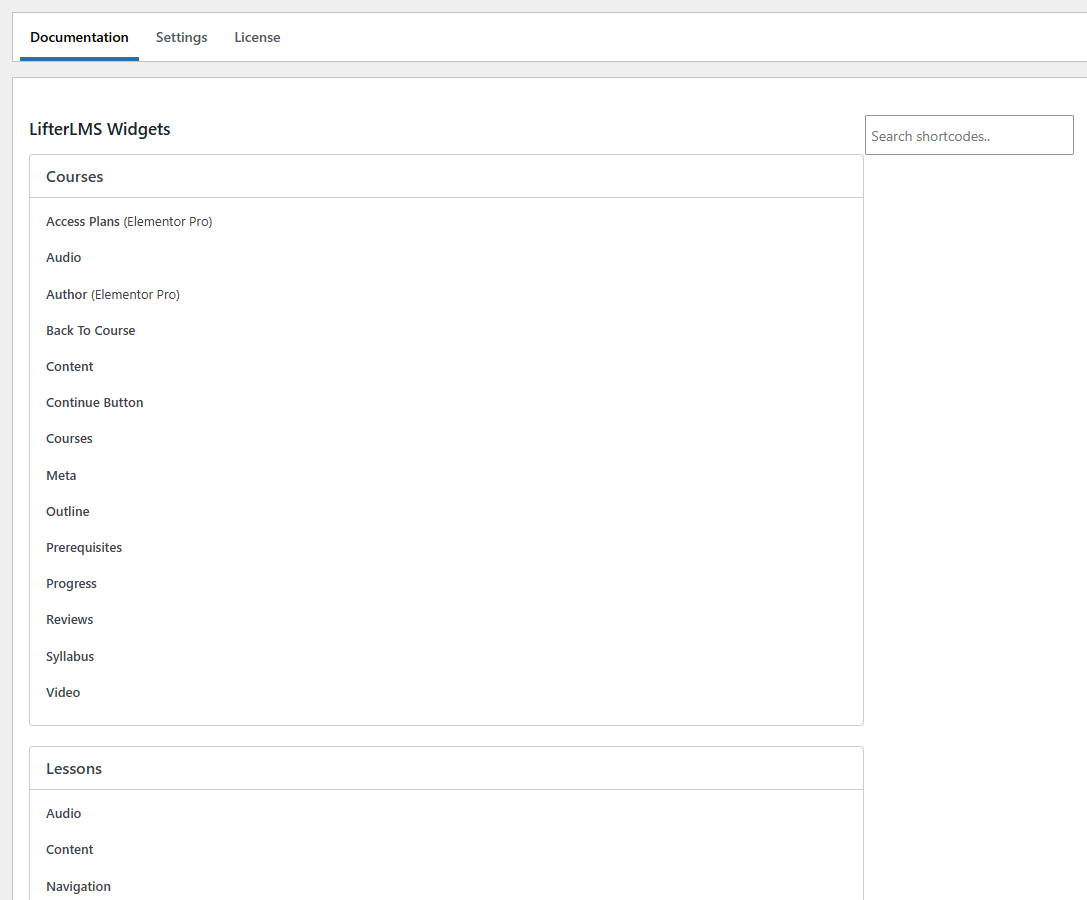Open the License tab
This screenshot has width=1087, height=900.
(257, 37)
